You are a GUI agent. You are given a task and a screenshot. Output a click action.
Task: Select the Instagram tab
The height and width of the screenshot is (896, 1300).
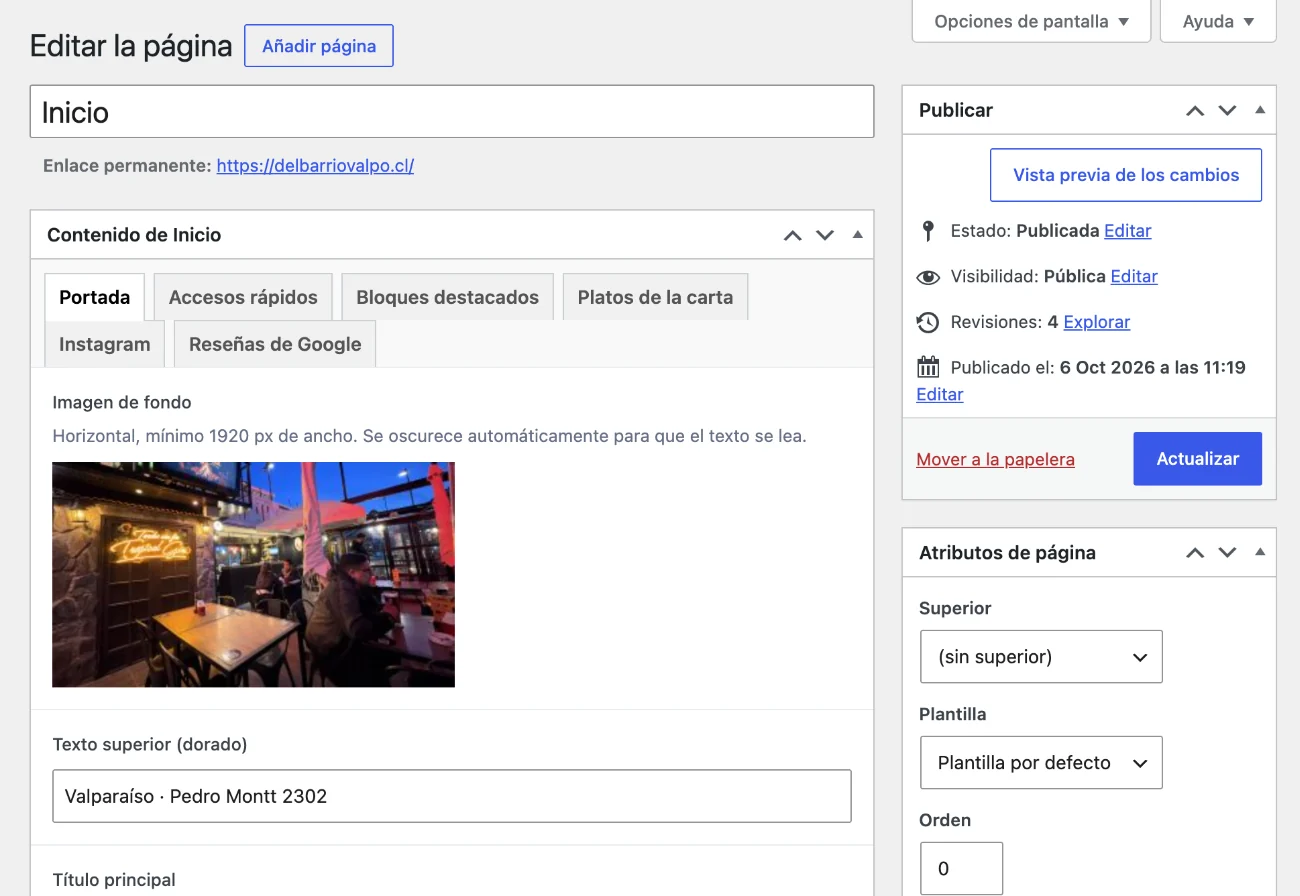click(x=105, y=344)
